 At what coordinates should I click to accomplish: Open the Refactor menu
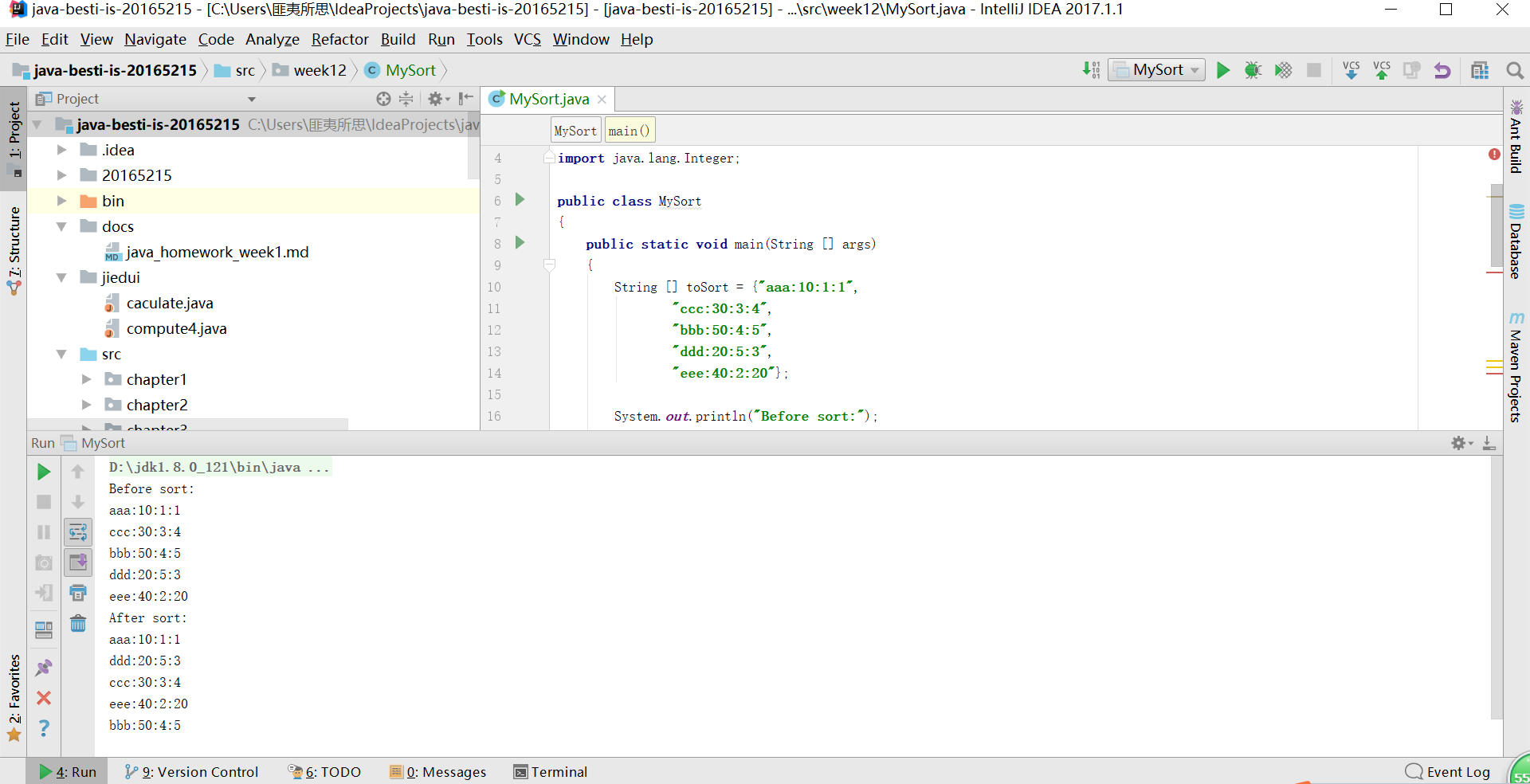tap(339, 39)
